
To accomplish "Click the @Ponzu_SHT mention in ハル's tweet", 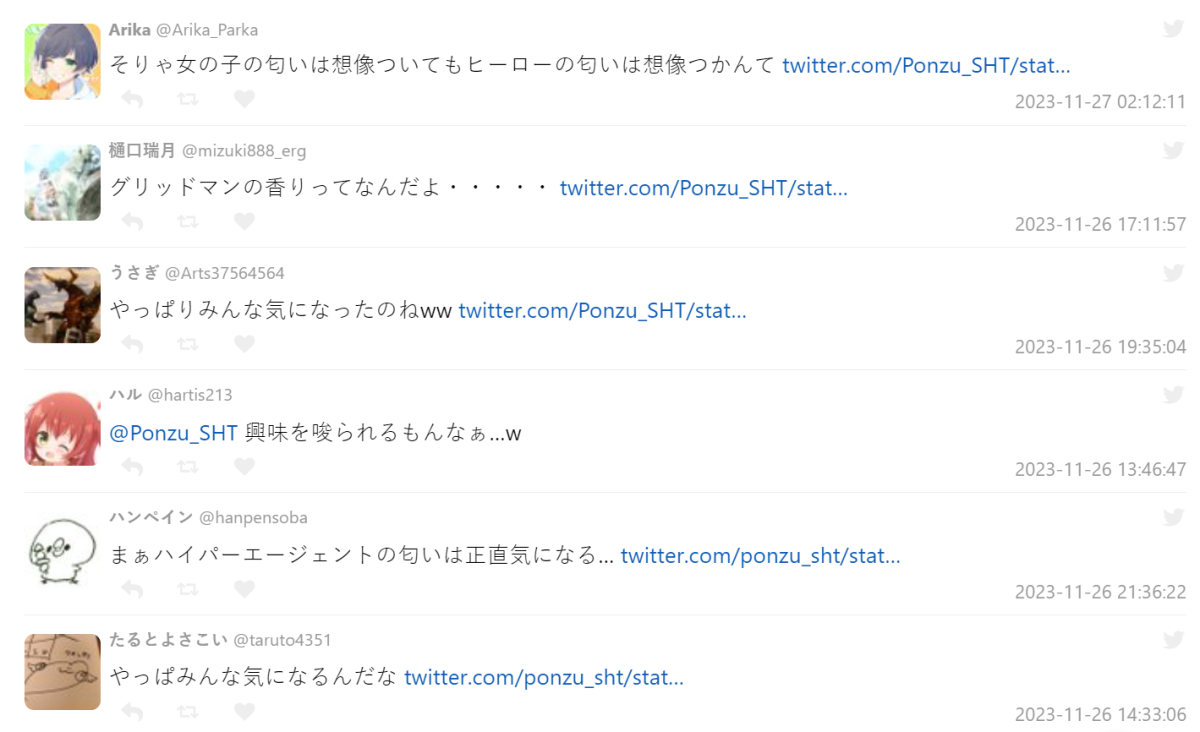I will [x=173, y=433].
